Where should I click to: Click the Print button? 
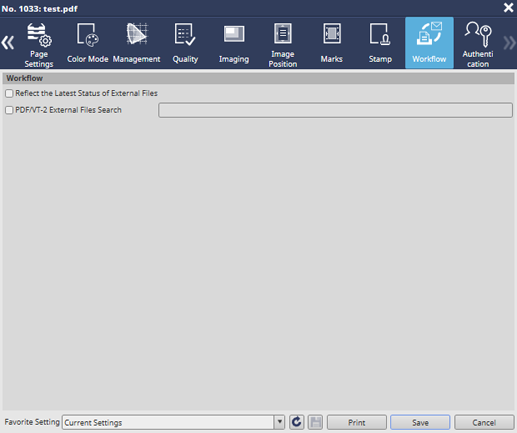pyautogui.click(x=357, y=422)
